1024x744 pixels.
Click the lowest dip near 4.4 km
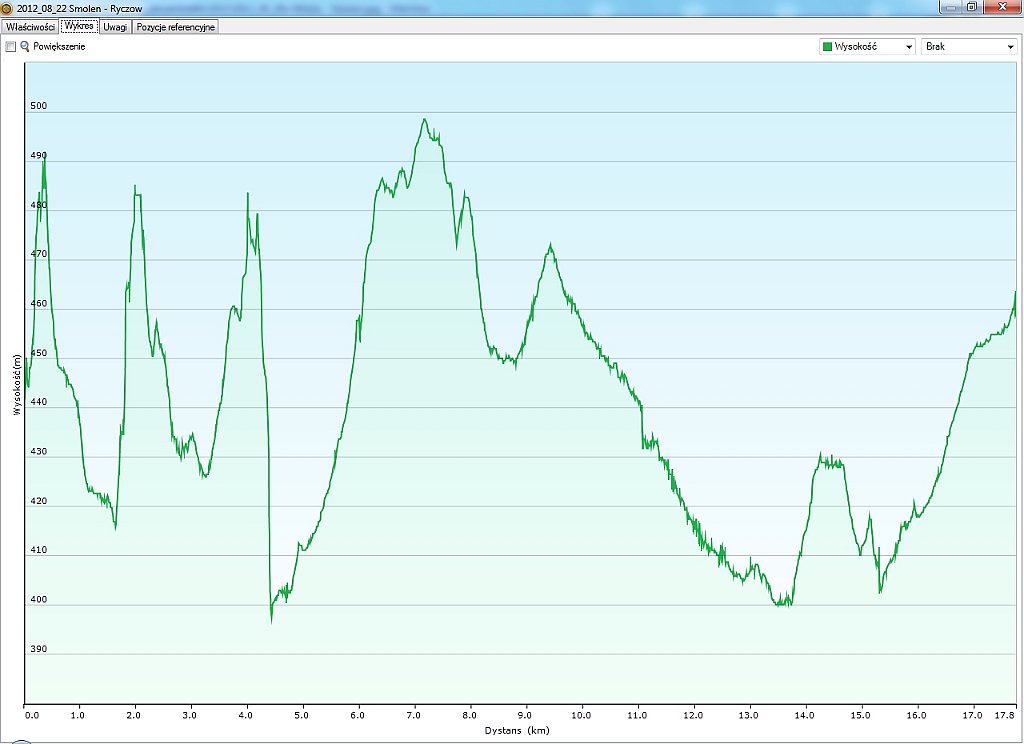(x=271, y=622)
